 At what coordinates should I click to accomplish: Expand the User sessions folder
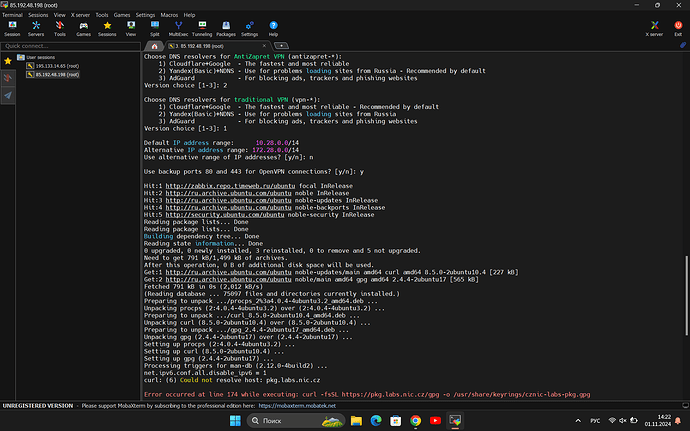(x=36, y=57)
